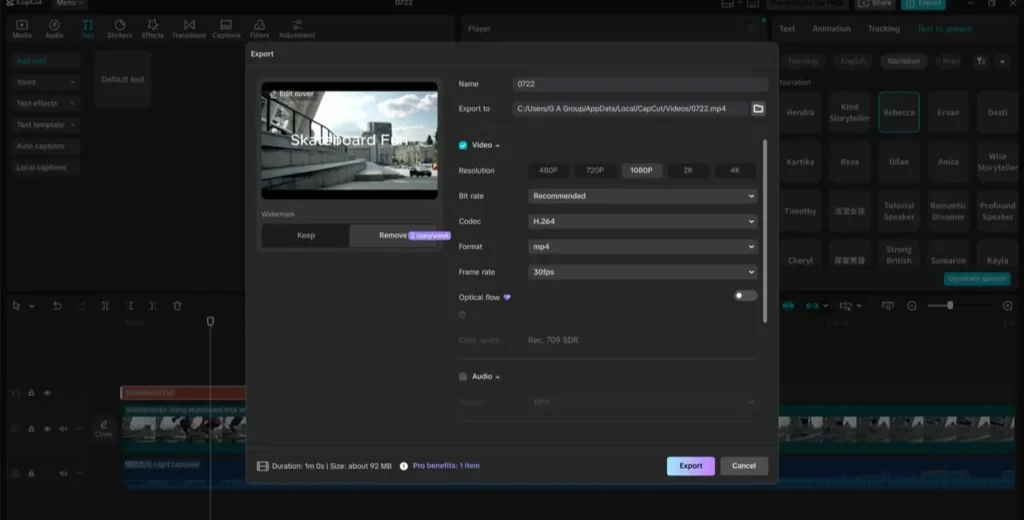Select the Rebecca voice card

click(x=899, y=112)
